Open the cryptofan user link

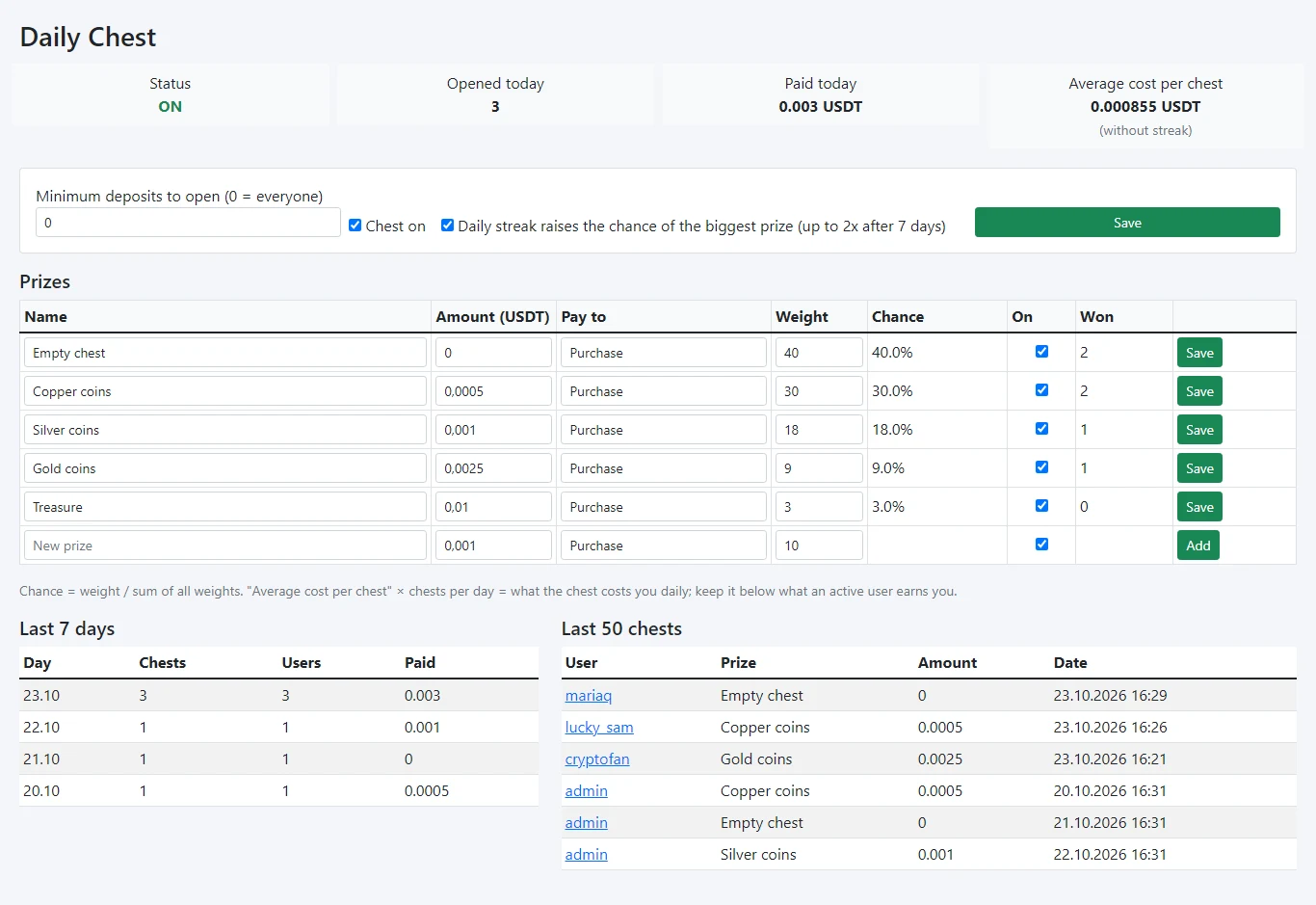597,759
